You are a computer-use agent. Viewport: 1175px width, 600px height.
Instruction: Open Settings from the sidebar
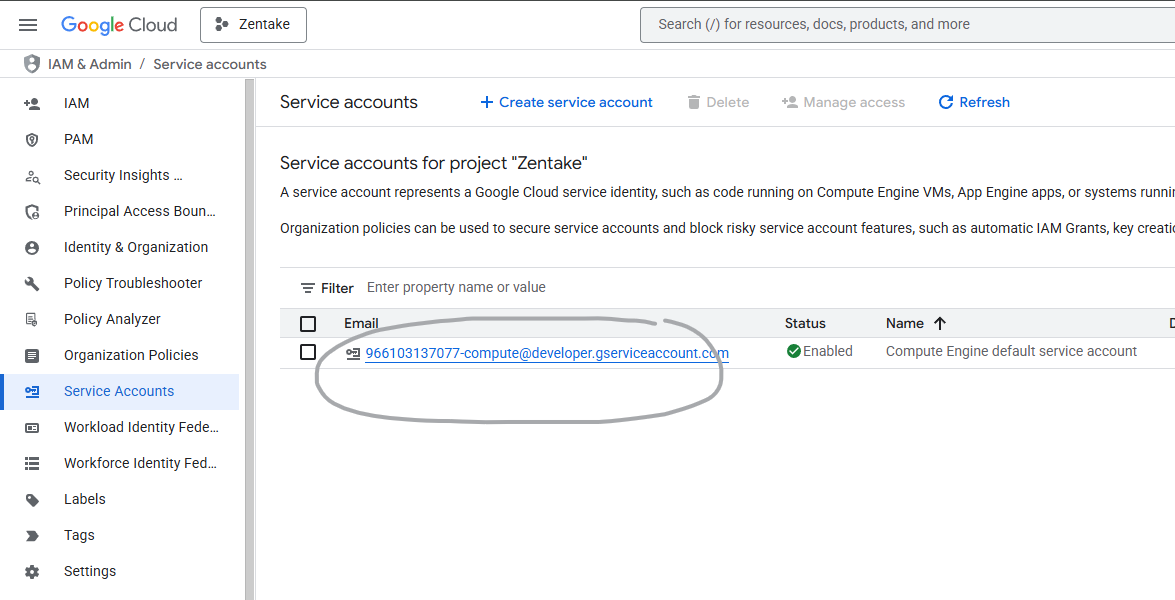[x=89, y=571]
